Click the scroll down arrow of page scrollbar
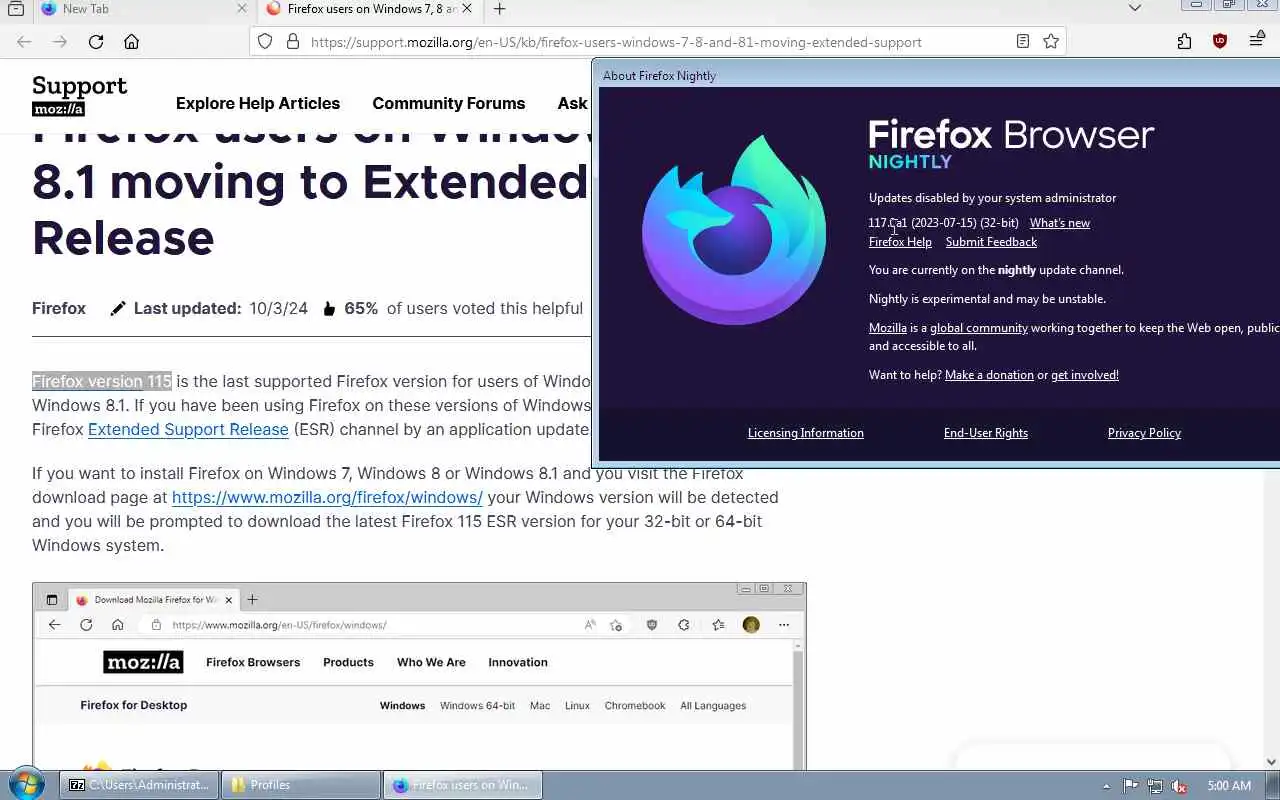The height and width of the screenshot is (800, 1280). point(1271,762)
